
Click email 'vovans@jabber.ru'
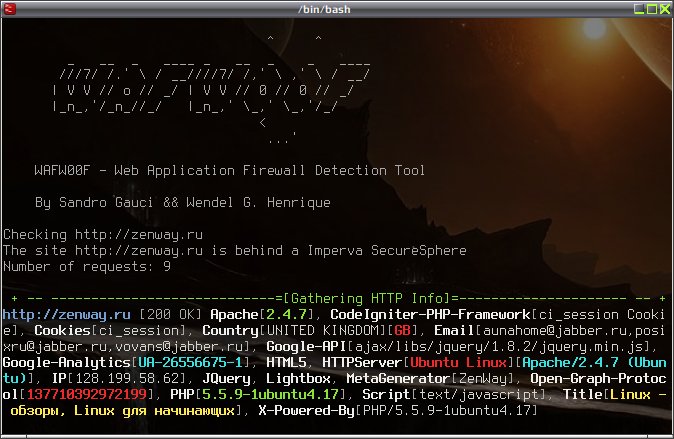pos(179,347)
